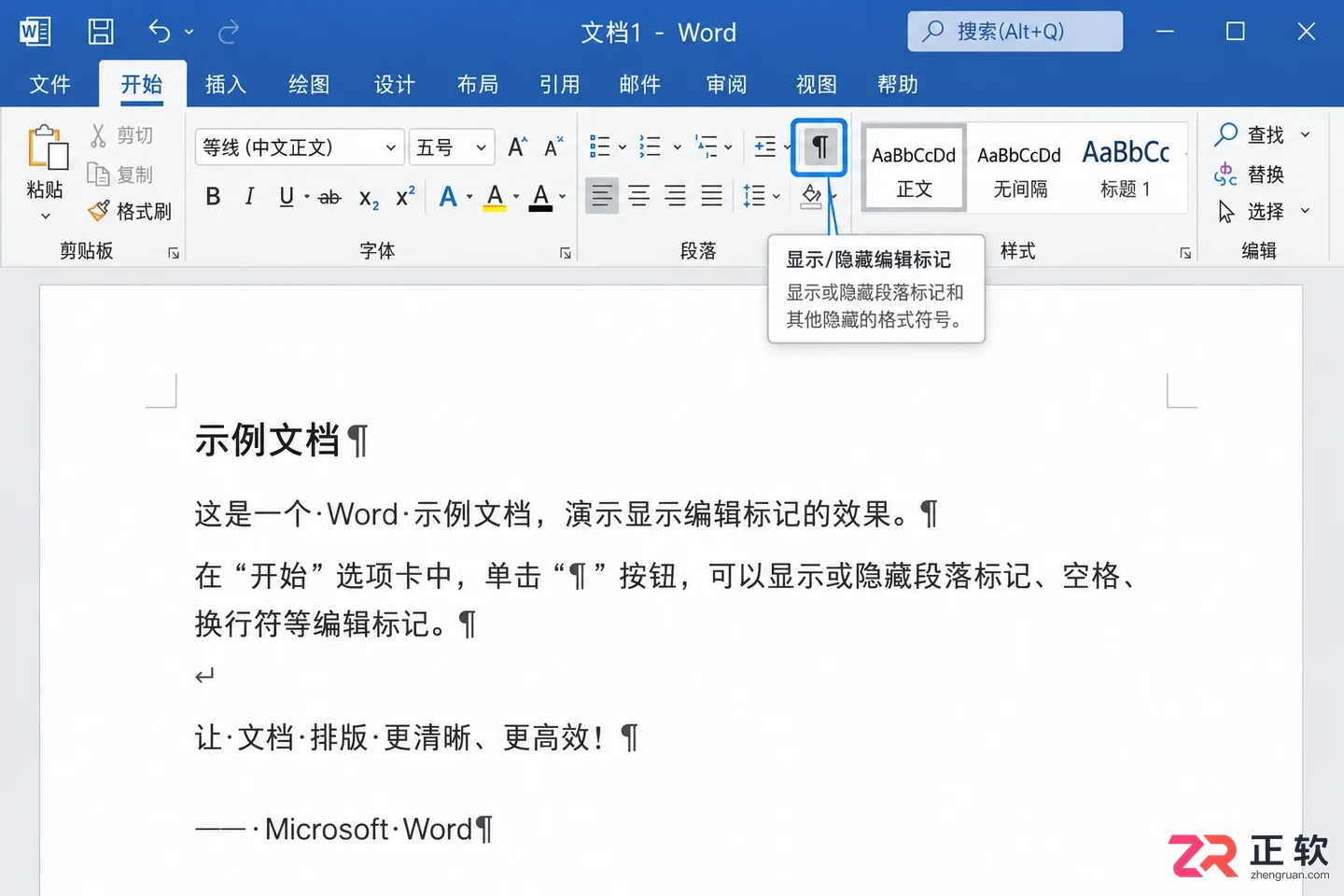The image size is (1344, 896).
Task: Click the Copy (复制) icon
Action: (x=98, y=175)
